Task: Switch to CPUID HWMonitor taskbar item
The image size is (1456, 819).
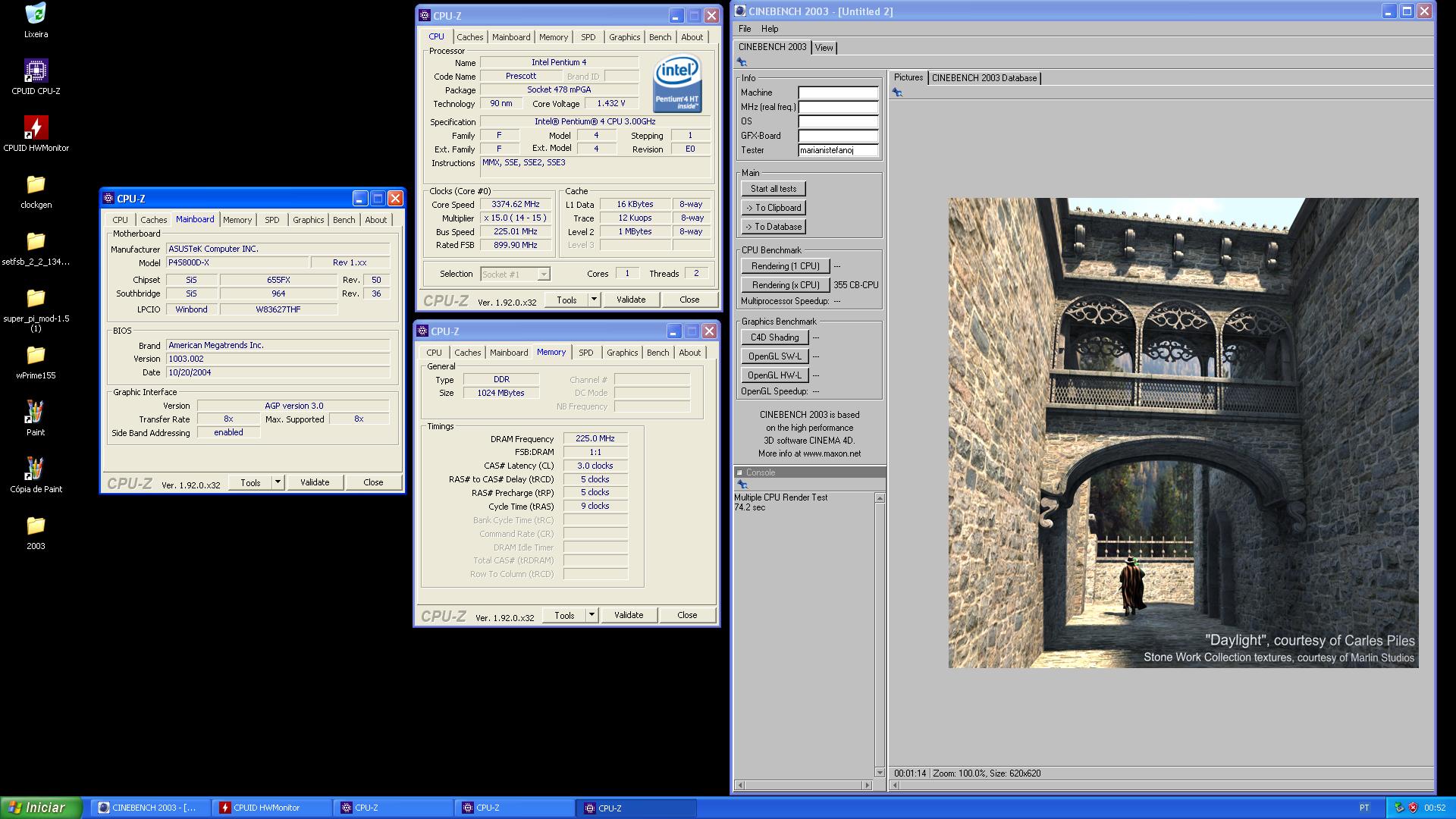Action: [x=271, y=808]
